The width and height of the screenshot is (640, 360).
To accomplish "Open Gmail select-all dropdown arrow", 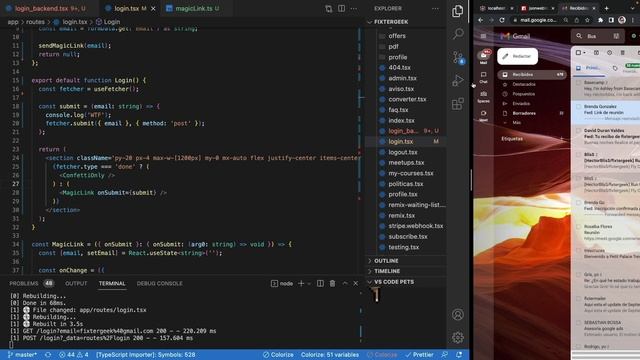I will [584, 53].
